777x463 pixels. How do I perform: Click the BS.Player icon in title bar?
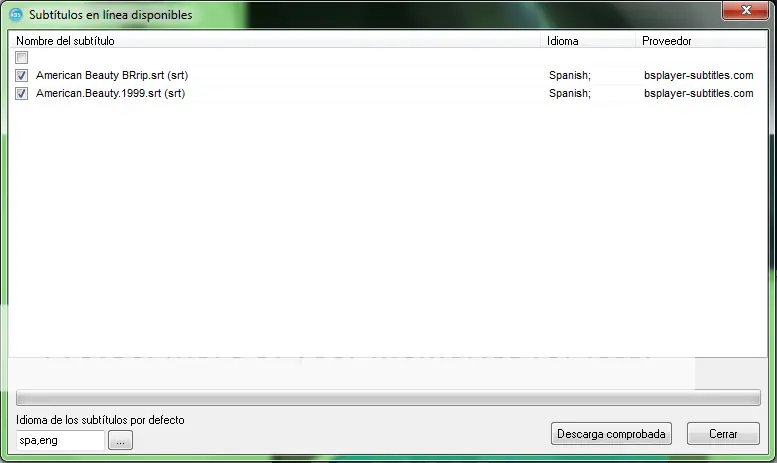[x=15, y=14]
